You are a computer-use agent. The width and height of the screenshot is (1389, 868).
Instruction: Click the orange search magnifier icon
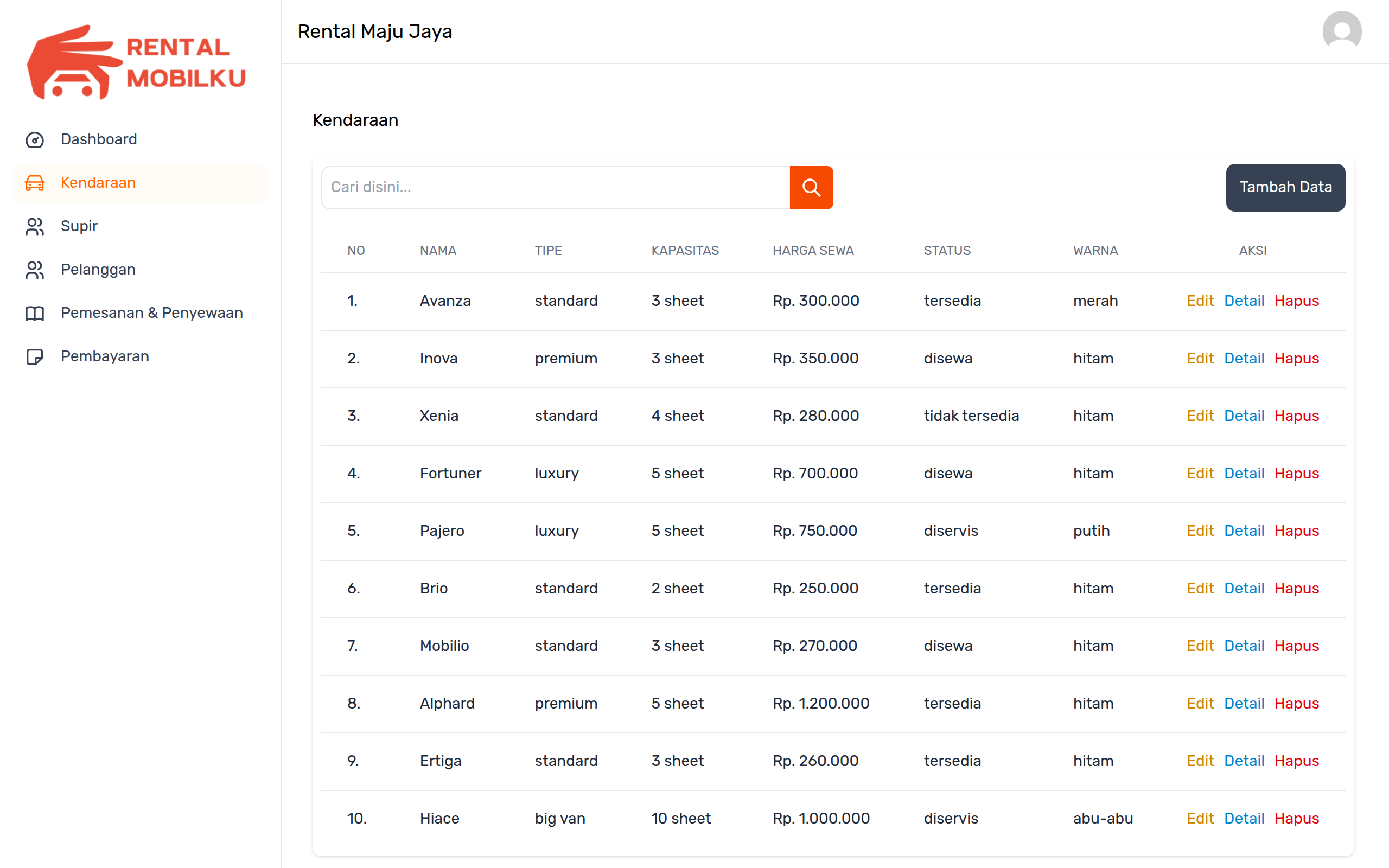pos(811,187)
